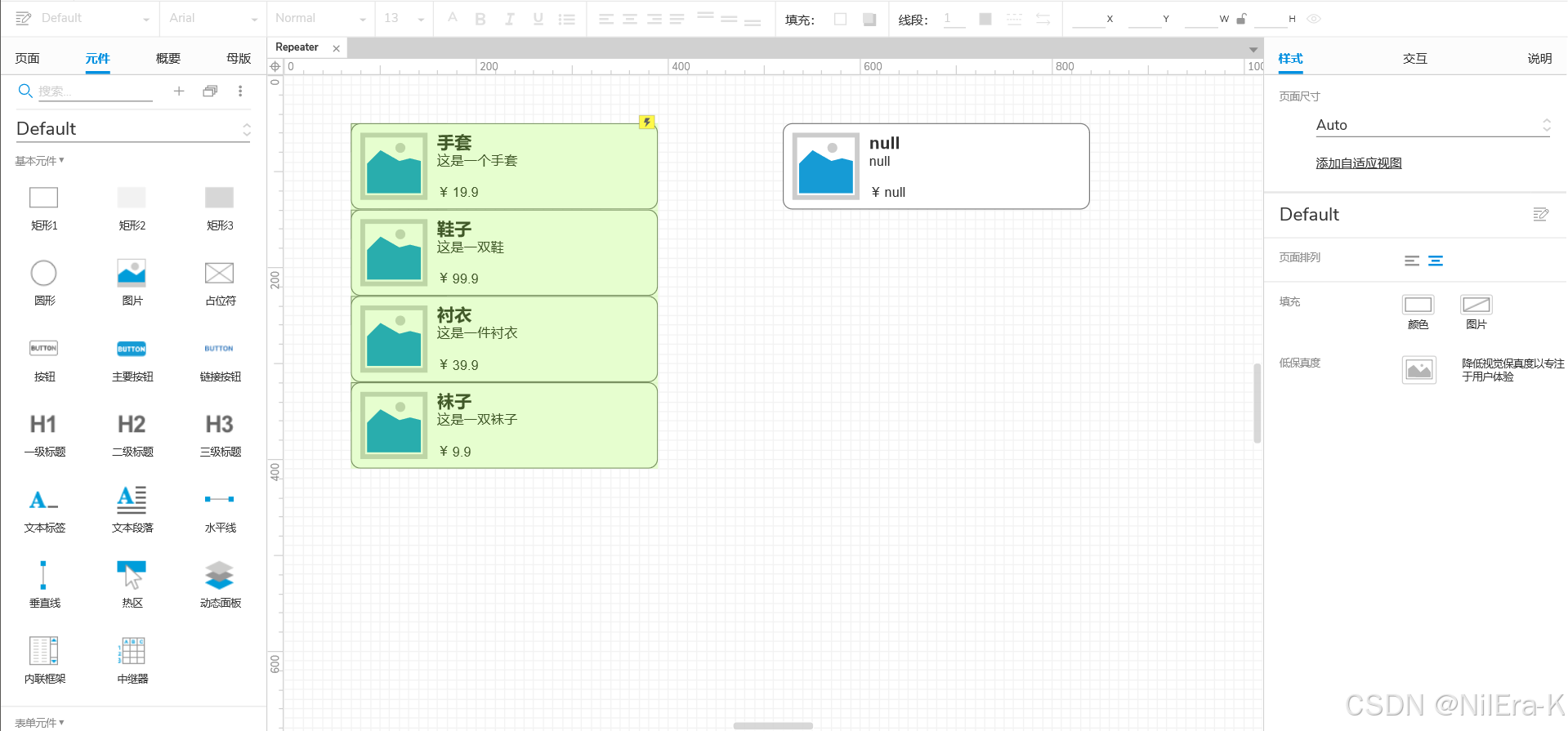Open the 说明 tab
Screen dimensions: 1568x731
point(1539,58)
